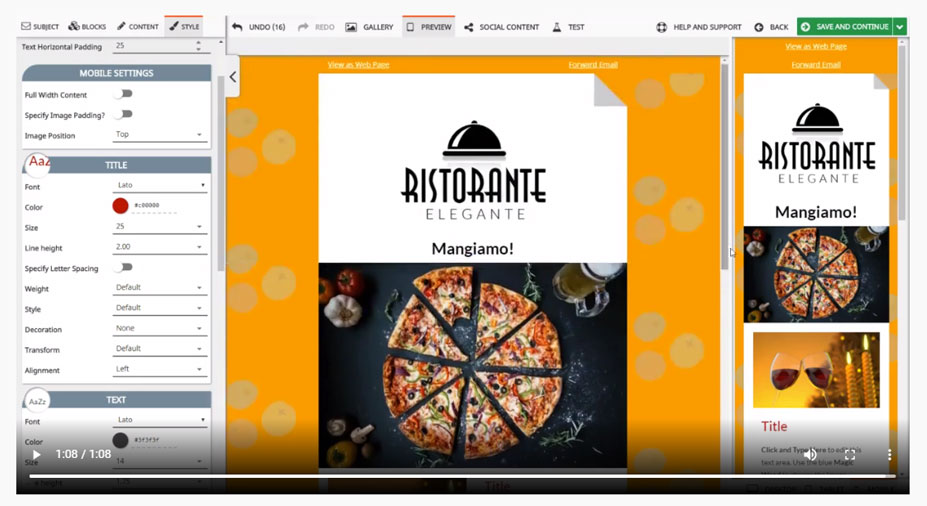Toggle Full Width Content switch

point(124,94)
